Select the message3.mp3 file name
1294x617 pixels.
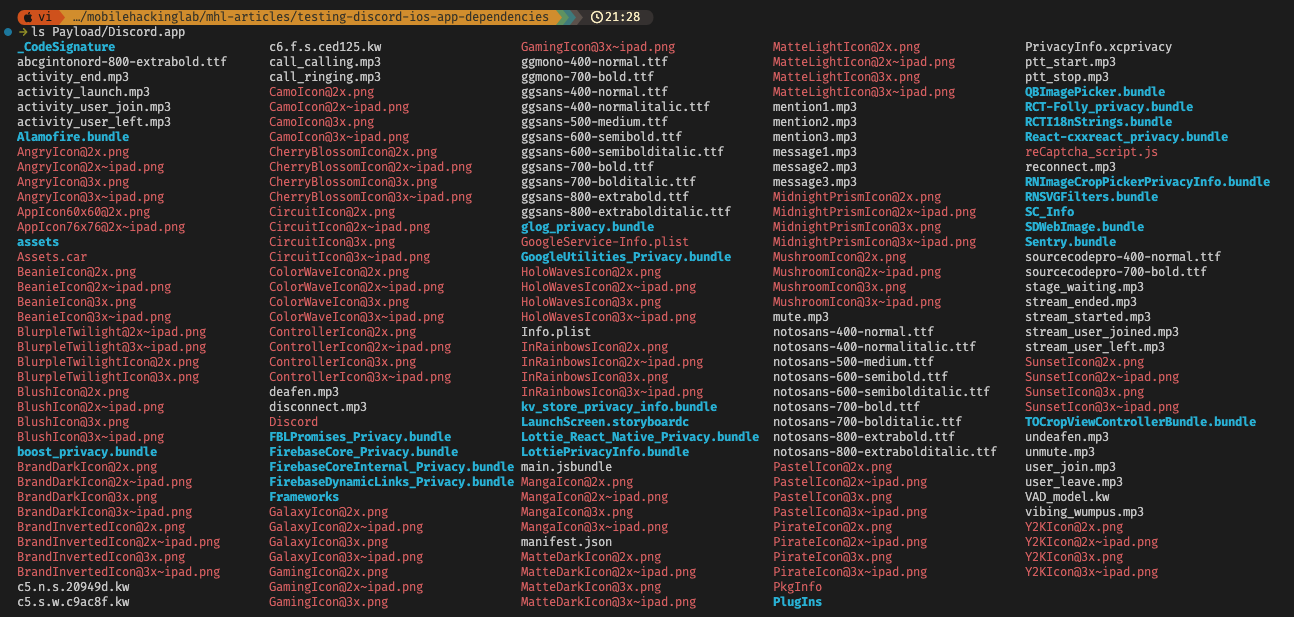[815, 182]
